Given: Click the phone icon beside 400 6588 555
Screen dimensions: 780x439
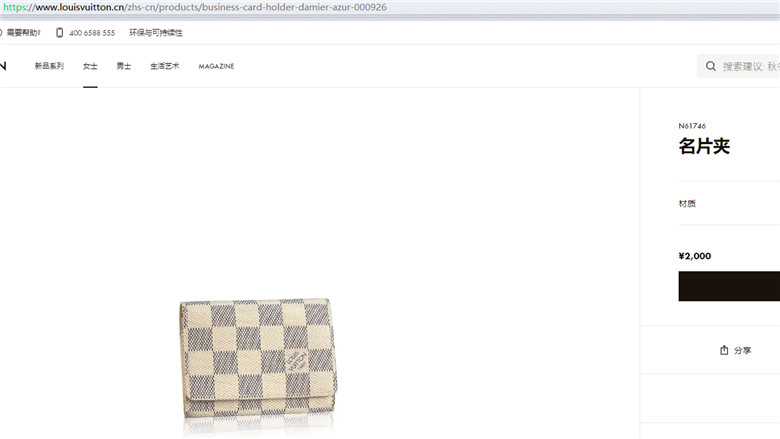Looking at the screenshot, I should pyautogui.click(x=60, y=33).
